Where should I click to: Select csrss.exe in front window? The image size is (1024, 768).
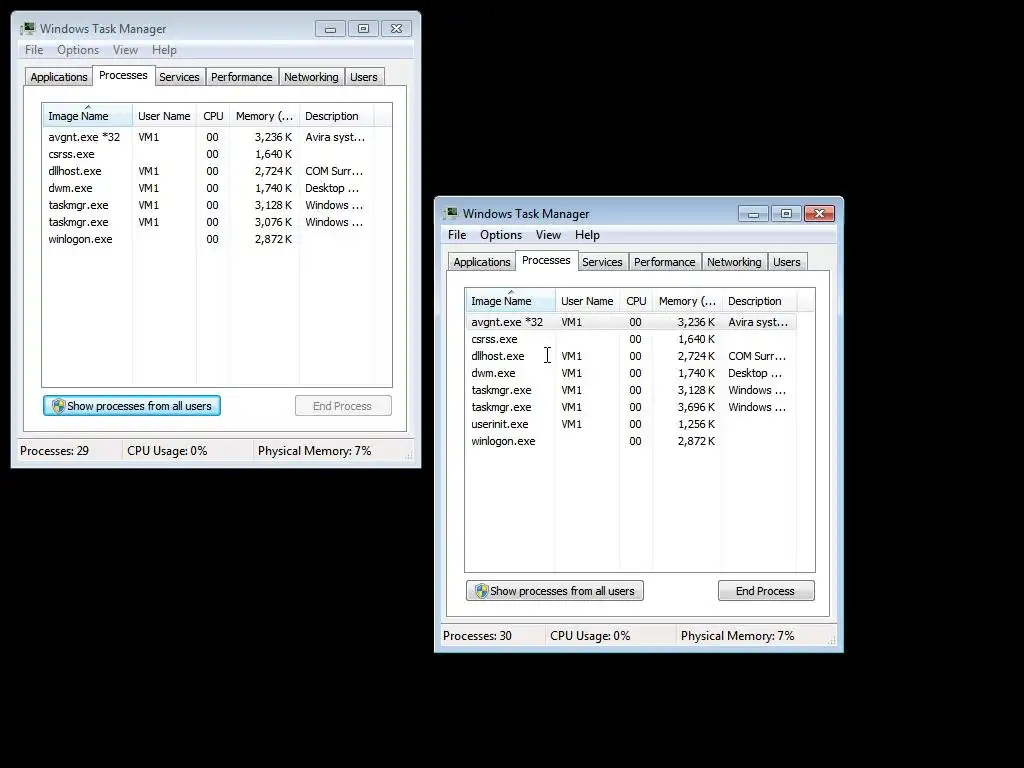[x=631, y=339]
